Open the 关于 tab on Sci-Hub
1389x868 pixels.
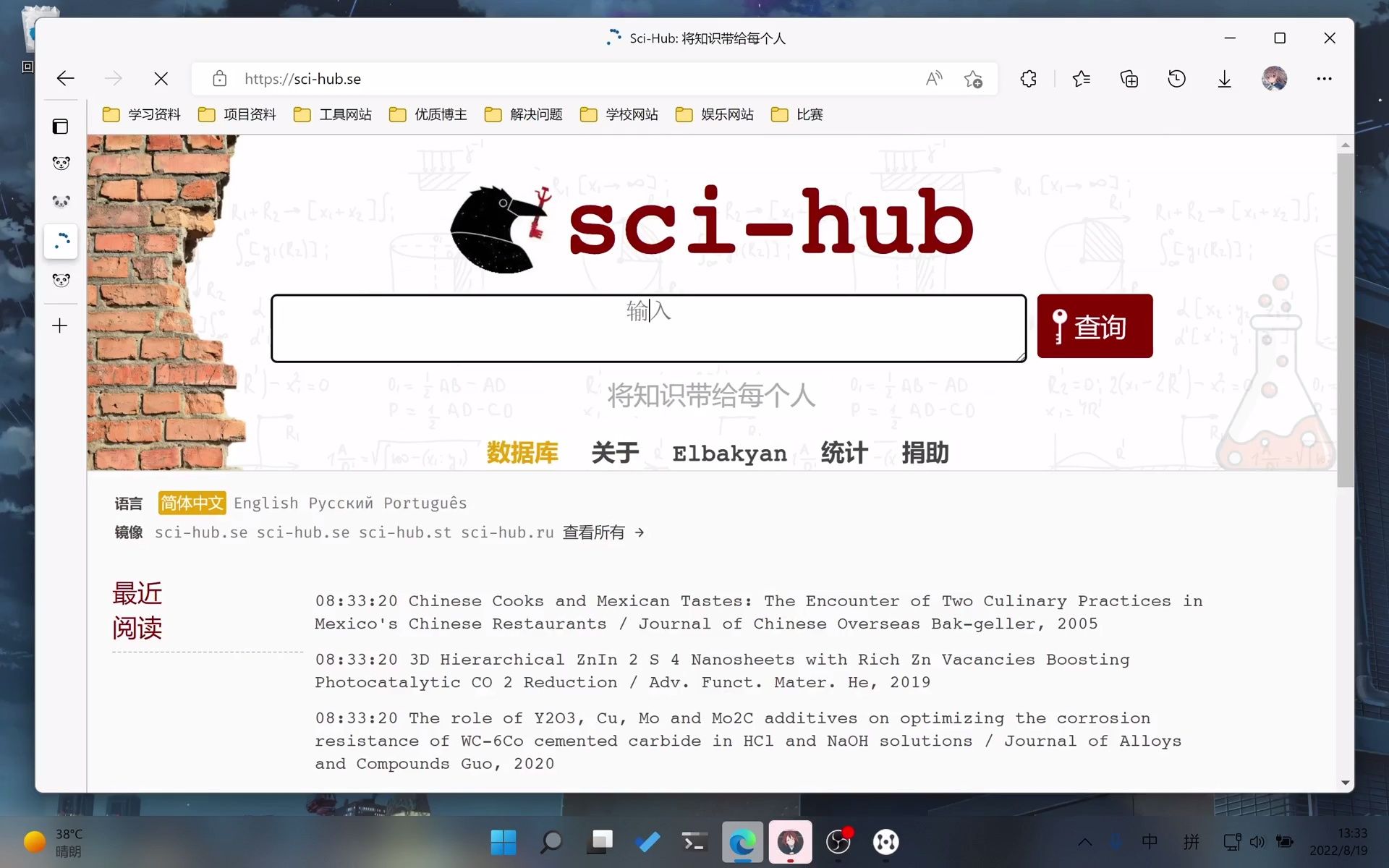click(614, 453)
